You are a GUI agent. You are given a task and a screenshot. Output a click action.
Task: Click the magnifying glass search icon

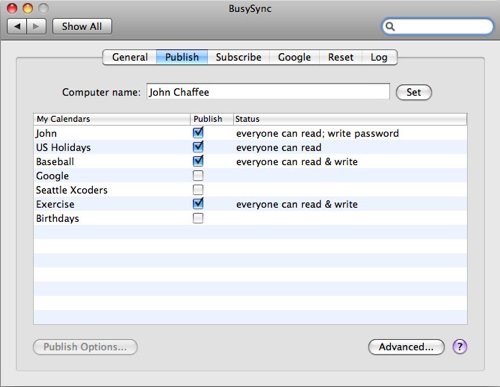click(390, 26)
